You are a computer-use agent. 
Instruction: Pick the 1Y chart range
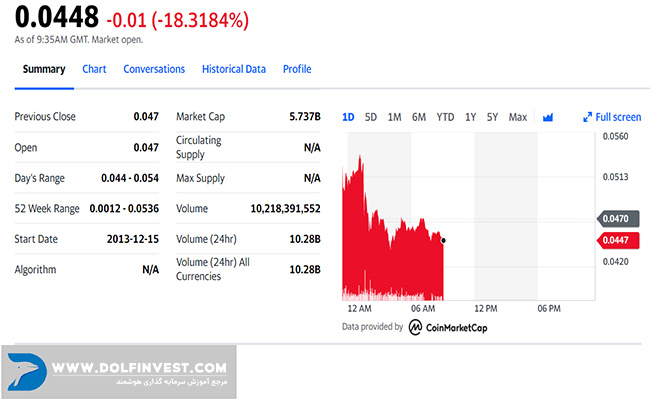tap(470, 117)
